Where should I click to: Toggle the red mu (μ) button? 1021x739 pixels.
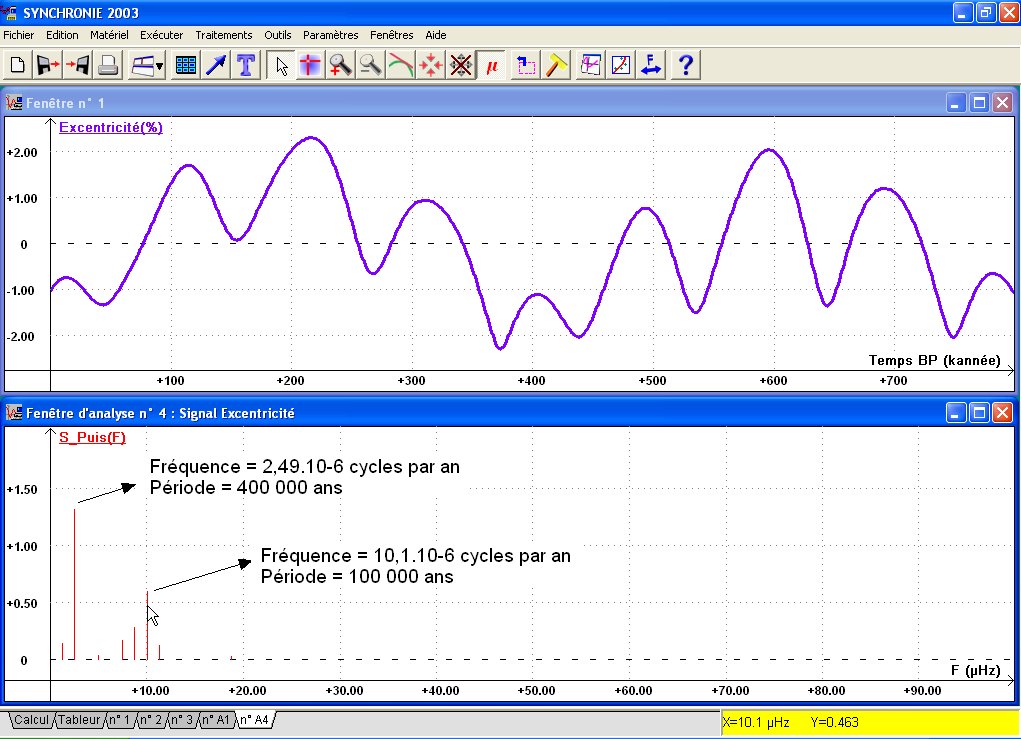[492, 66]
